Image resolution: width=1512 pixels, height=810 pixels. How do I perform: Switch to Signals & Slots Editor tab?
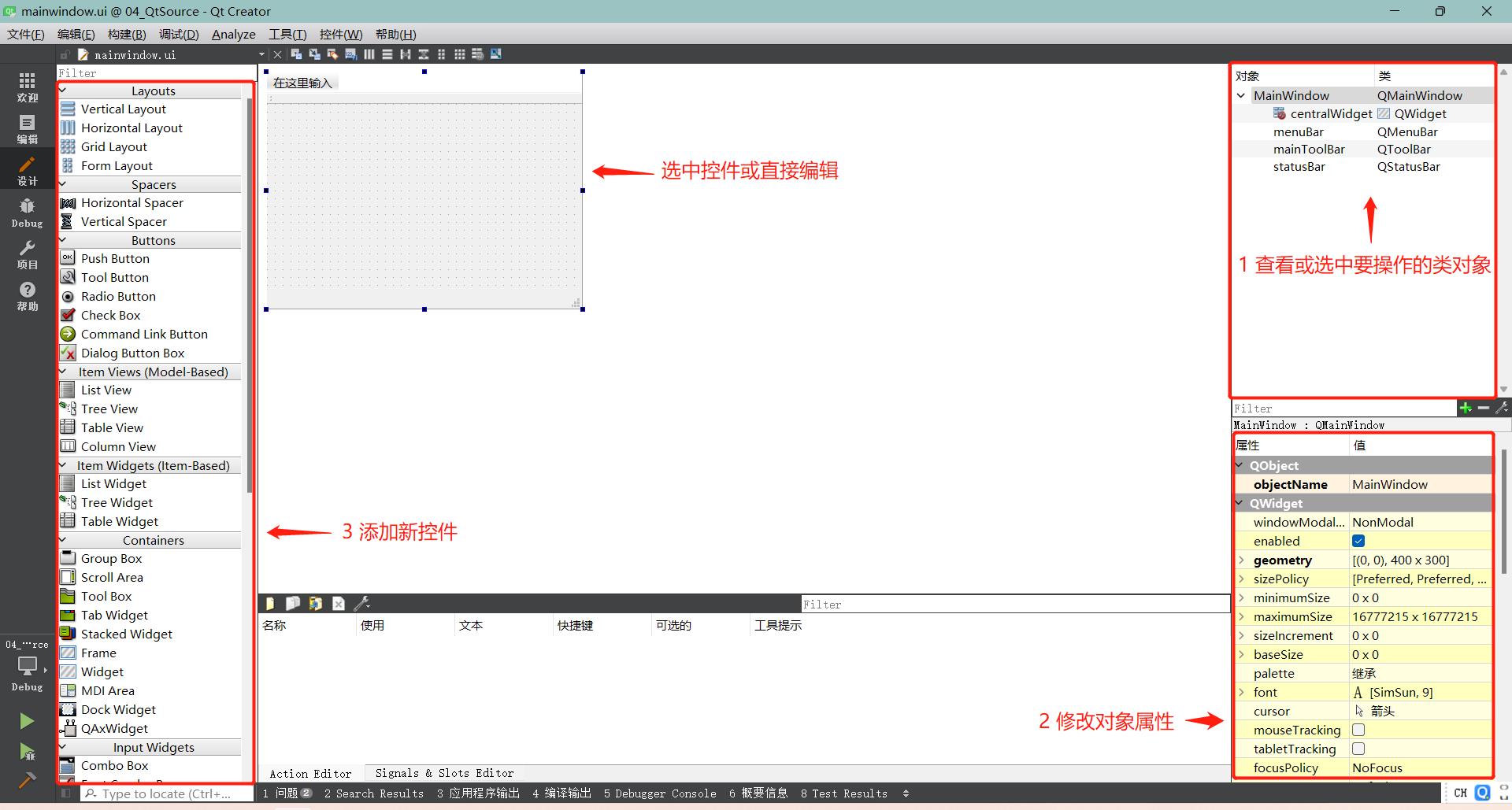click(444, 773)
